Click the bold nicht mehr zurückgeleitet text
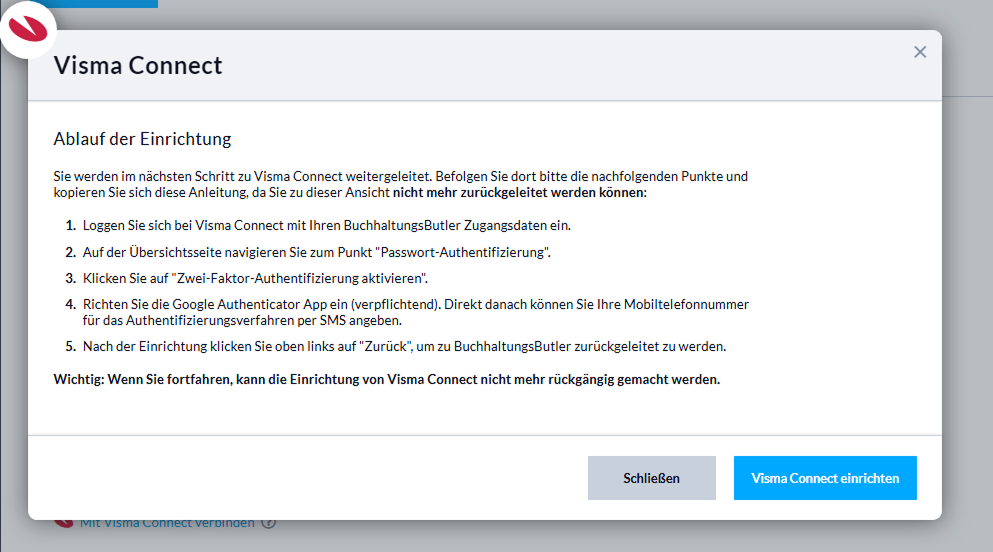The image size is (993, 552). tap(519, 192)
